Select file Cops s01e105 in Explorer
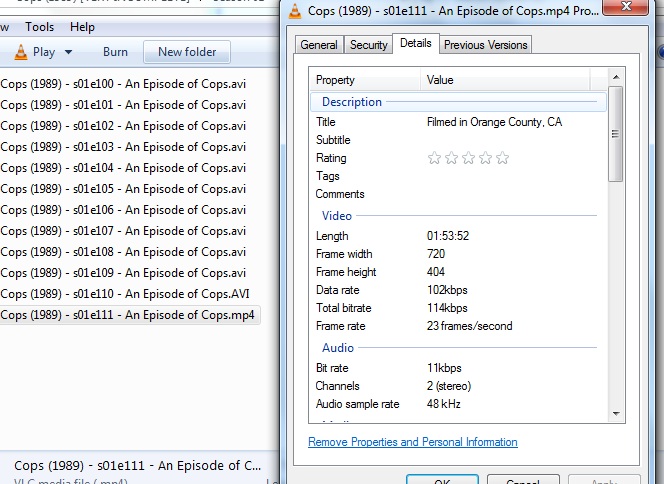The height and width of the screenshot is (484, 664). point(123,189)
